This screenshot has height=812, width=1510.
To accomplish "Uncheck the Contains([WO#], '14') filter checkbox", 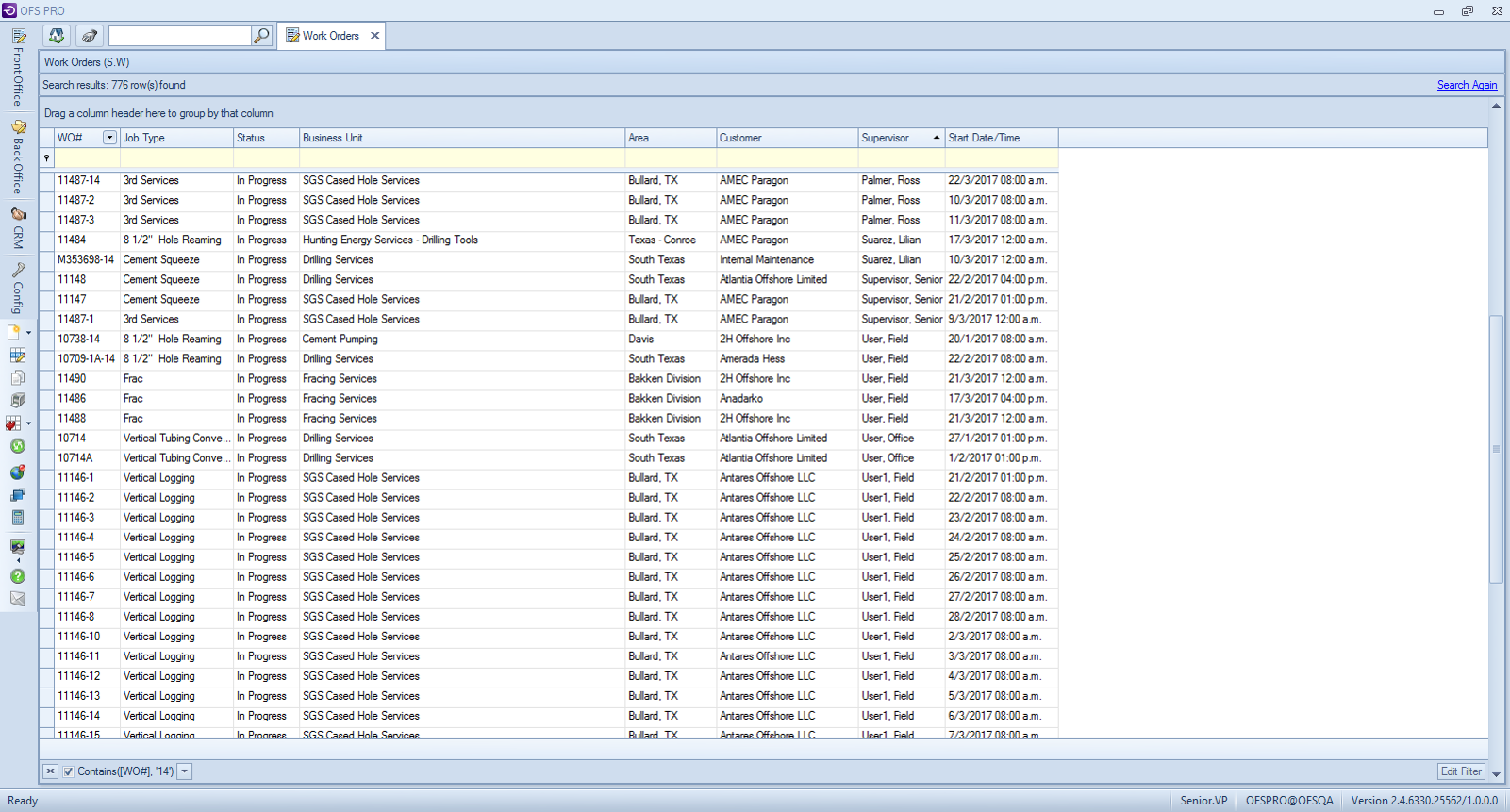I will (x=68, y=771).
